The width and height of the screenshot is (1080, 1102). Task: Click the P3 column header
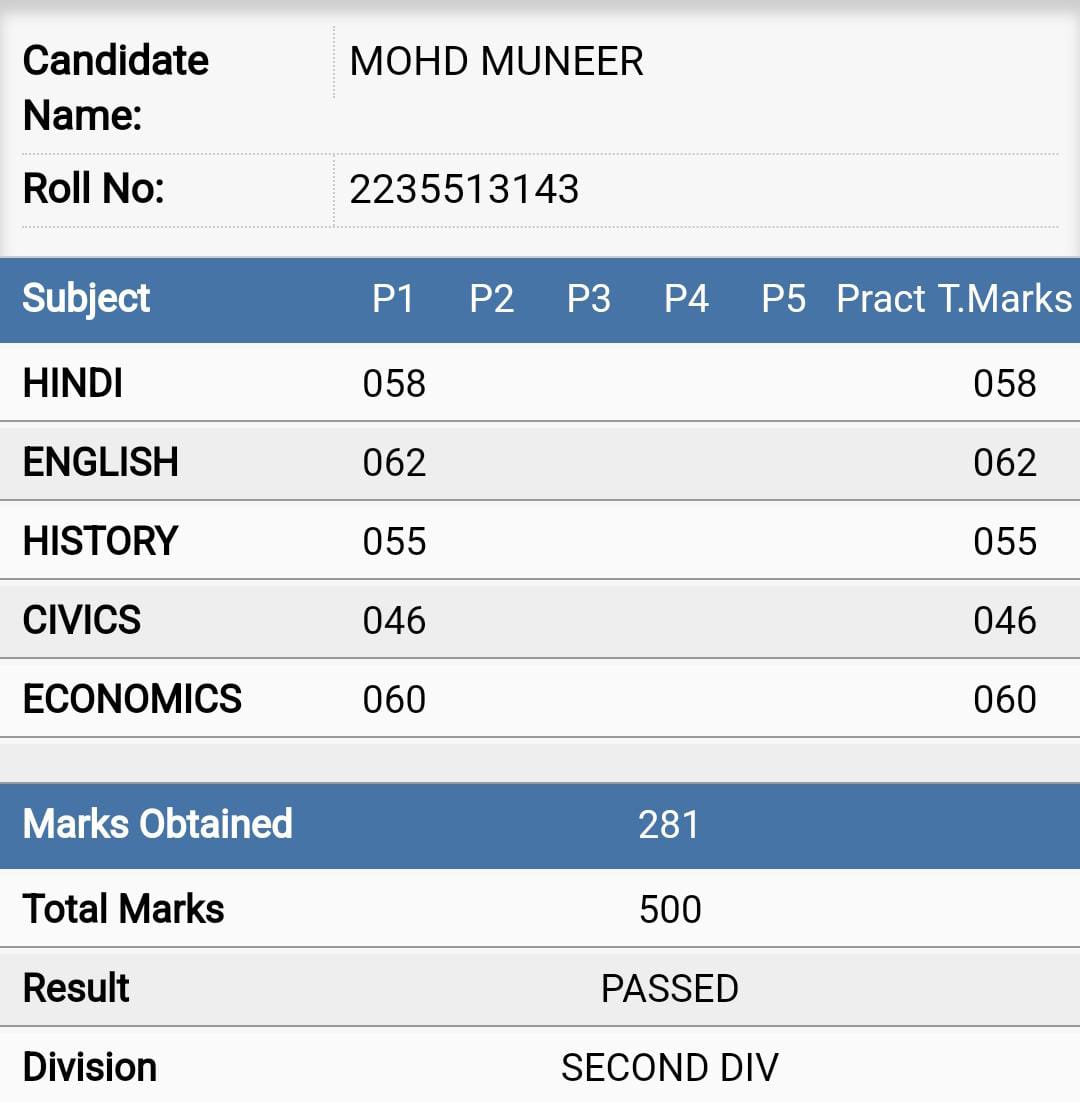point(589,299)
